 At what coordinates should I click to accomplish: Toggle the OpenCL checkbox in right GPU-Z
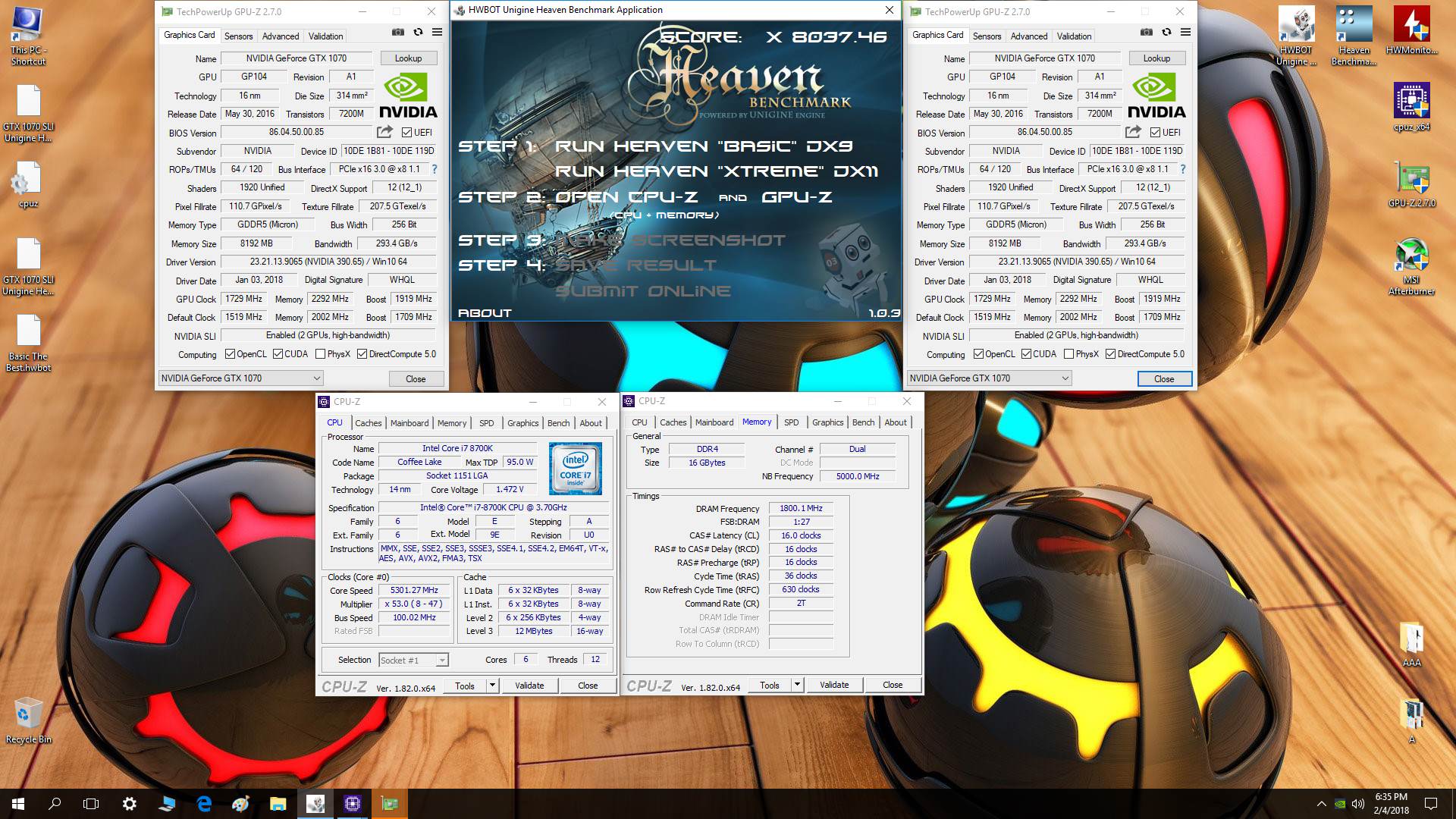click(x=978, y=354)
